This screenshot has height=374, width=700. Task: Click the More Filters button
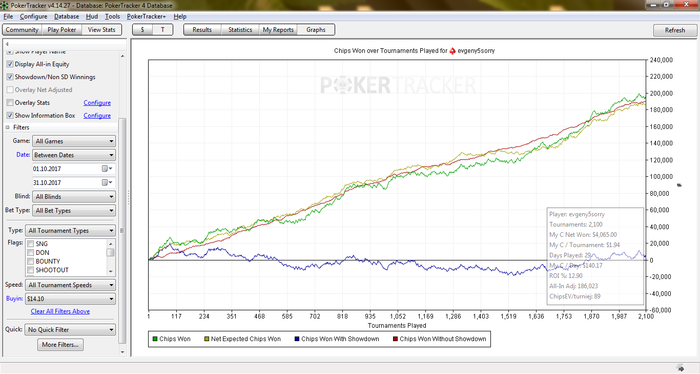(x=60, y=345)
